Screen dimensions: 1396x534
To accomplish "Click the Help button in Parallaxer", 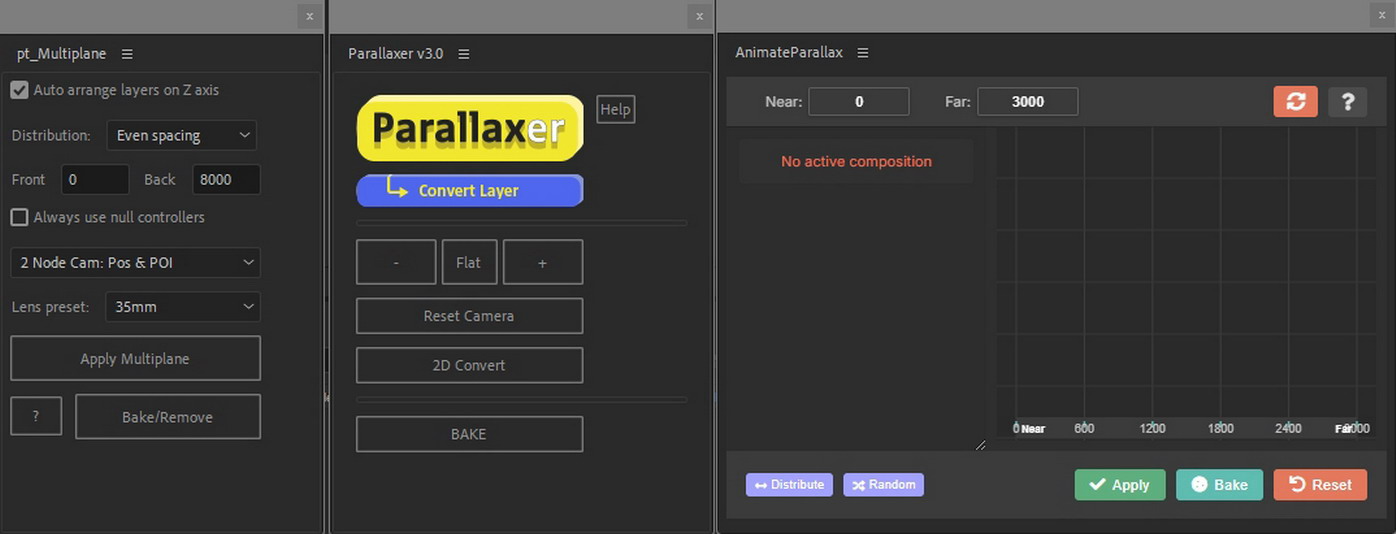I will (x=615, y=109).
